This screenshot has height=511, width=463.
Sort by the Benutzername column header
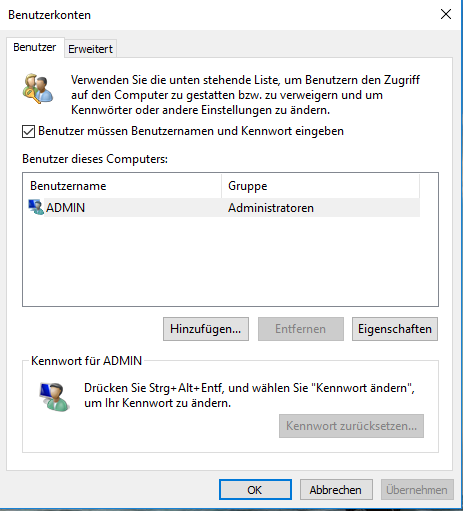[122, 186]
